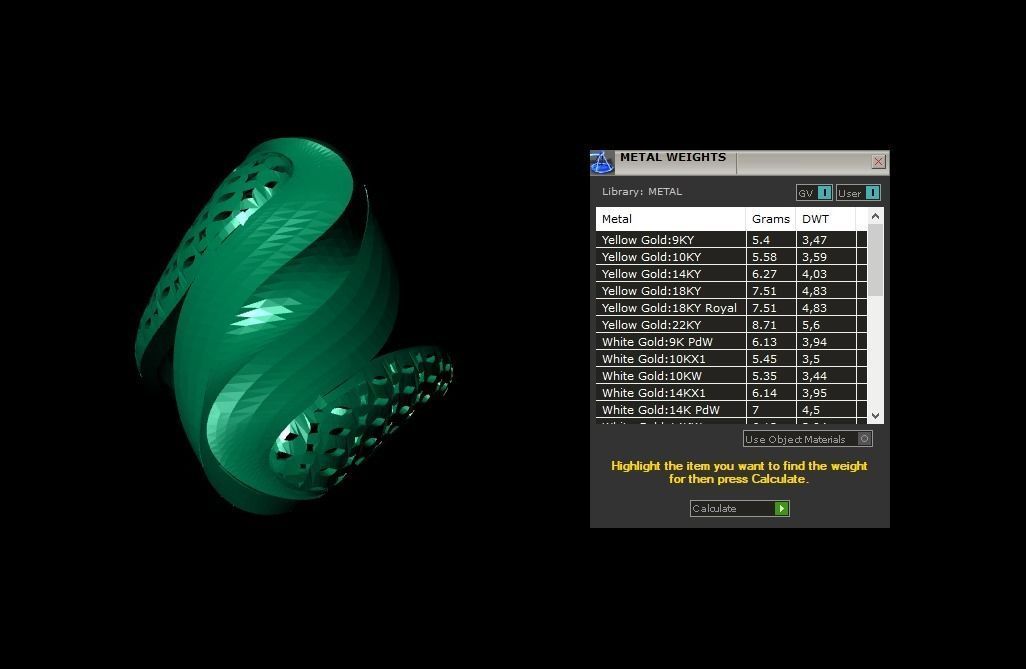Select the Yellow Gold:18KY row
The image size is (1026, 669).
(731, 291)
